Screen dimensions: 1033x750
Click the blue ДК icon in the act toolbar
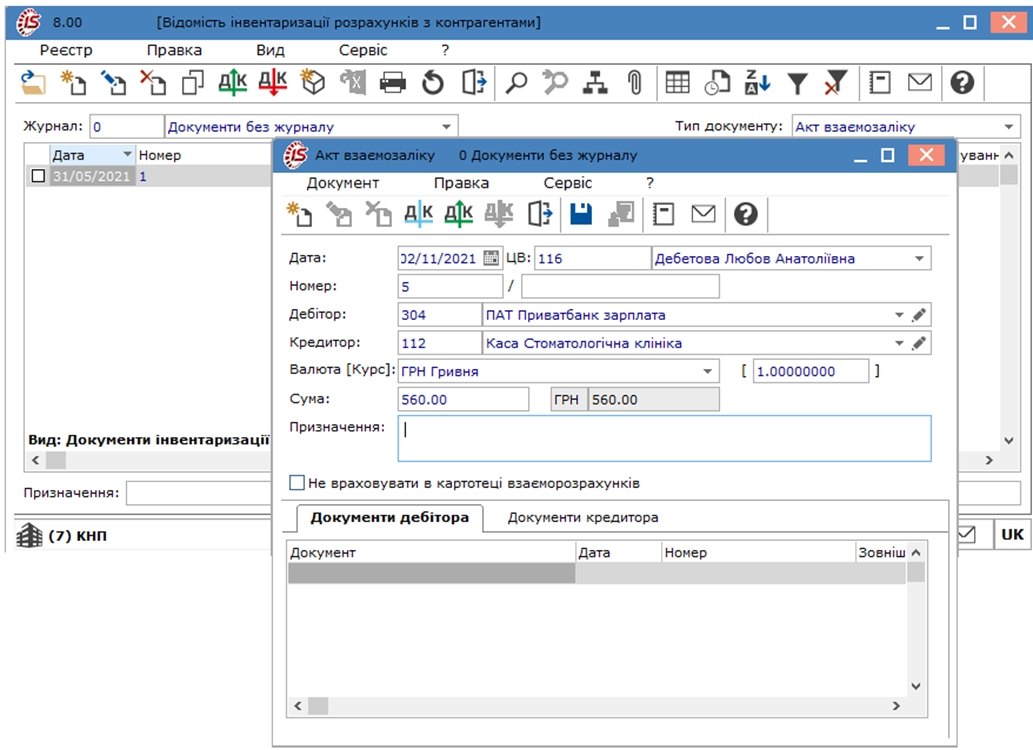(418, 214)
